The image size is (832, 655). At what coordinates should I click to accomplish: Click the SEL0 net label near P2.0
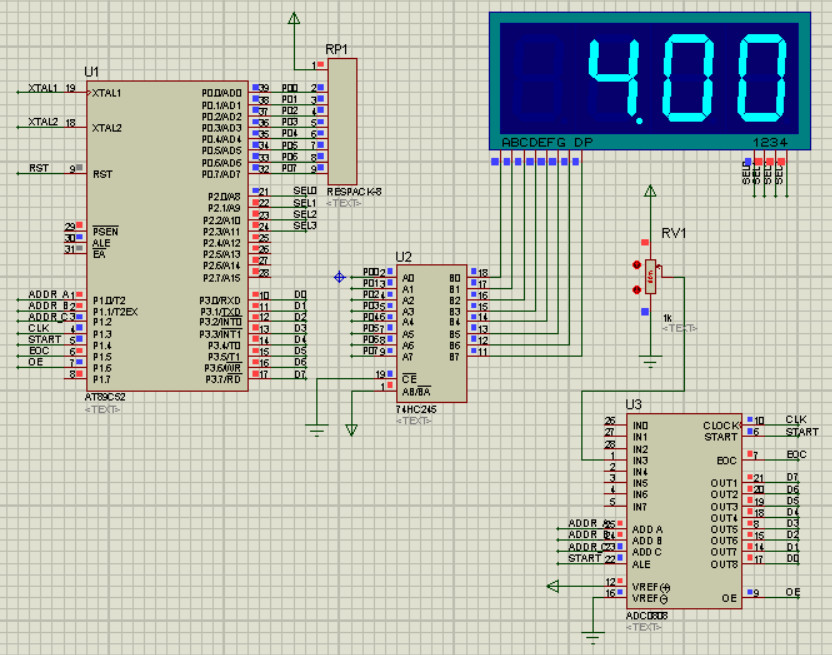click(304, 191)
